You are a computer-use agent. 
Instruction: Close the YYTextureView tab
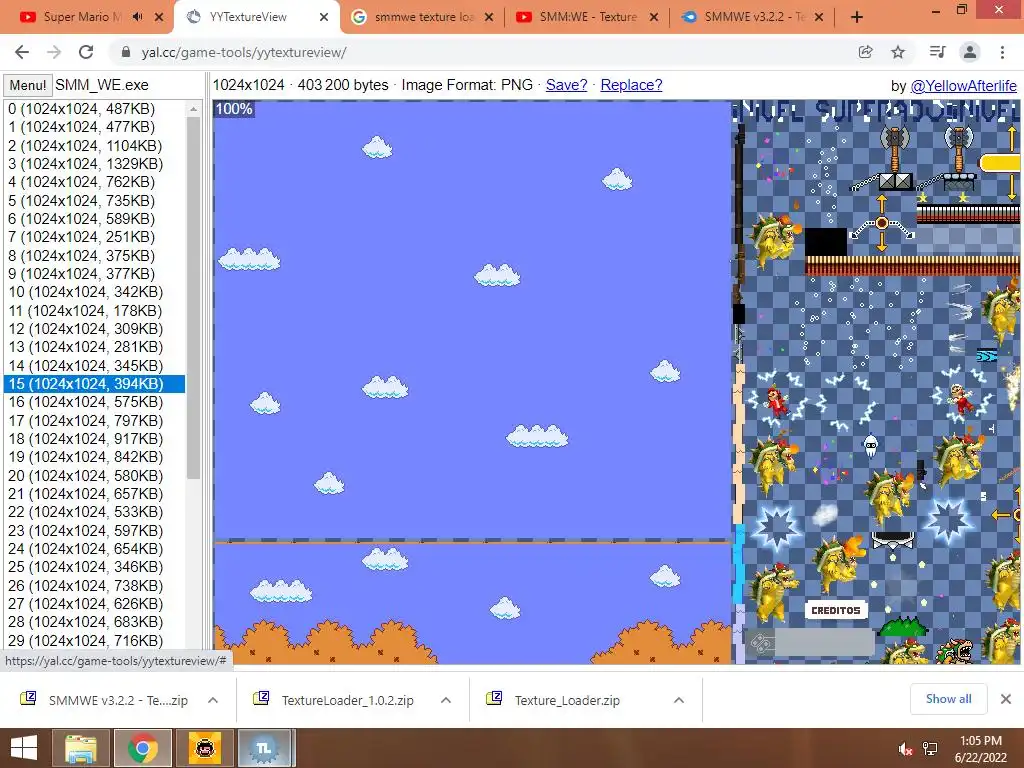(x=323, y=17)
